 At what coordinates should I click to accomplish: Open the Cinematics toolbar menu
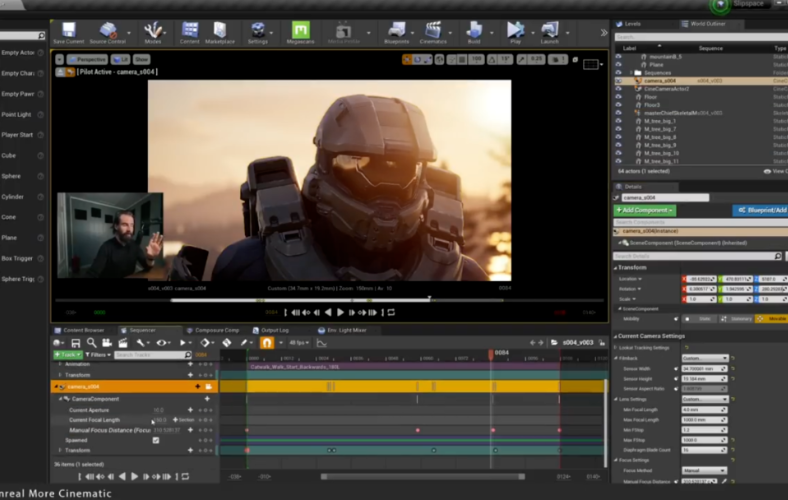pyautogui.click(x=434, y=31)
